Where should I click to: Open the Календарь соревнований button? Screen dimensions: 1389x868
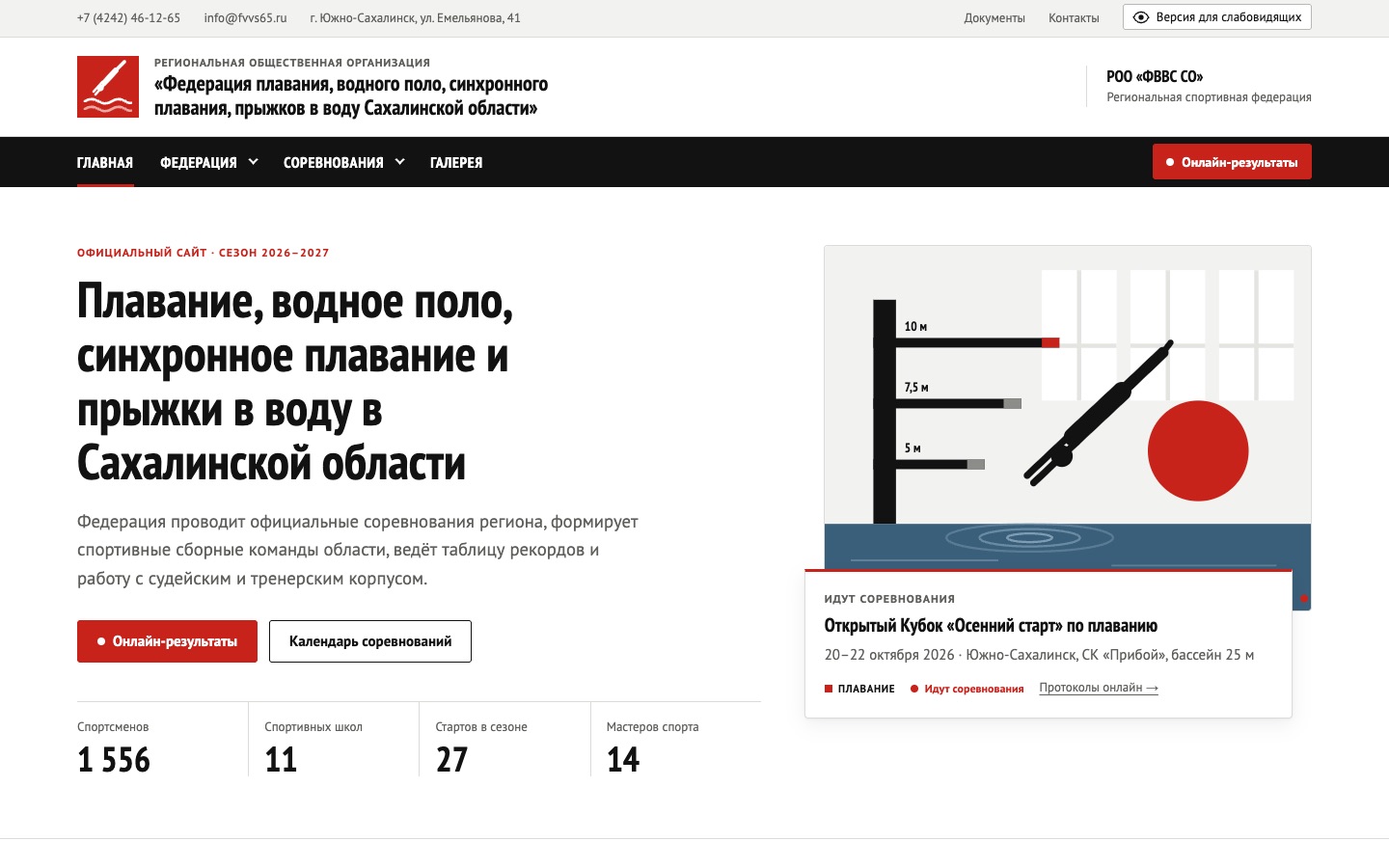click(370, 641)
